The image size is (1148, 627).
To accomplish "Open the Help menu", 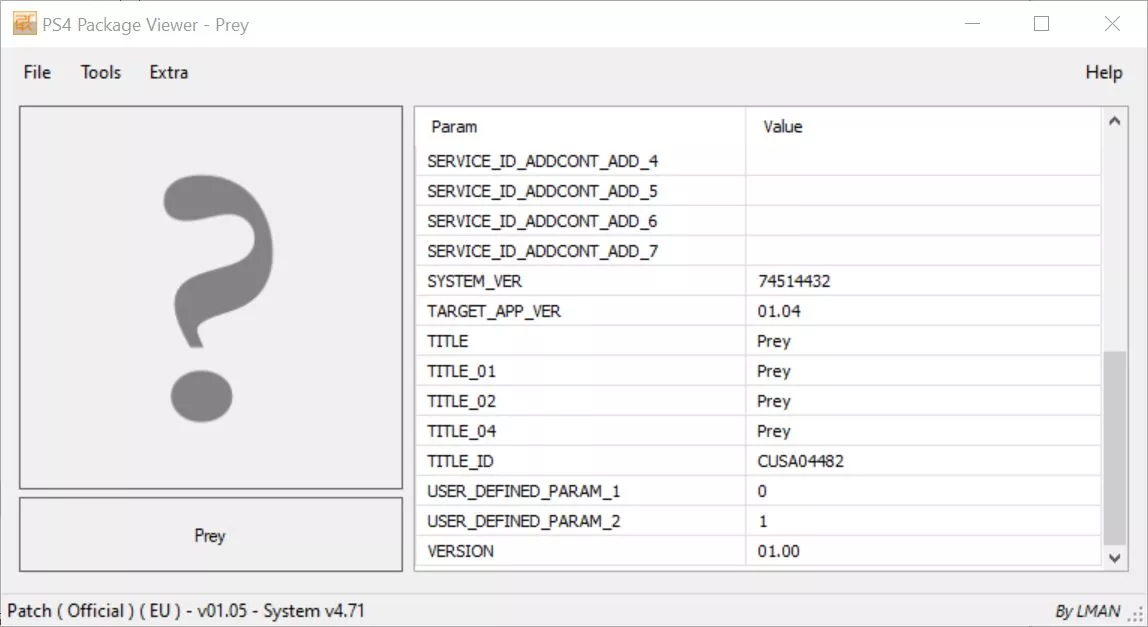I will [1103, 72].
